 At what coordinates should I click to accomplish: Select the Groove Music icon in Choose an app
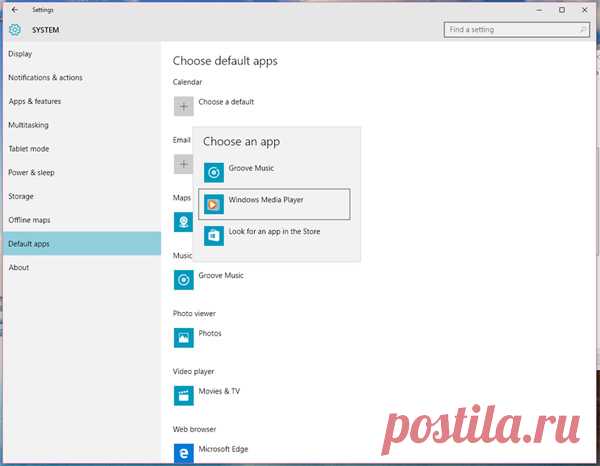[214, 173]
